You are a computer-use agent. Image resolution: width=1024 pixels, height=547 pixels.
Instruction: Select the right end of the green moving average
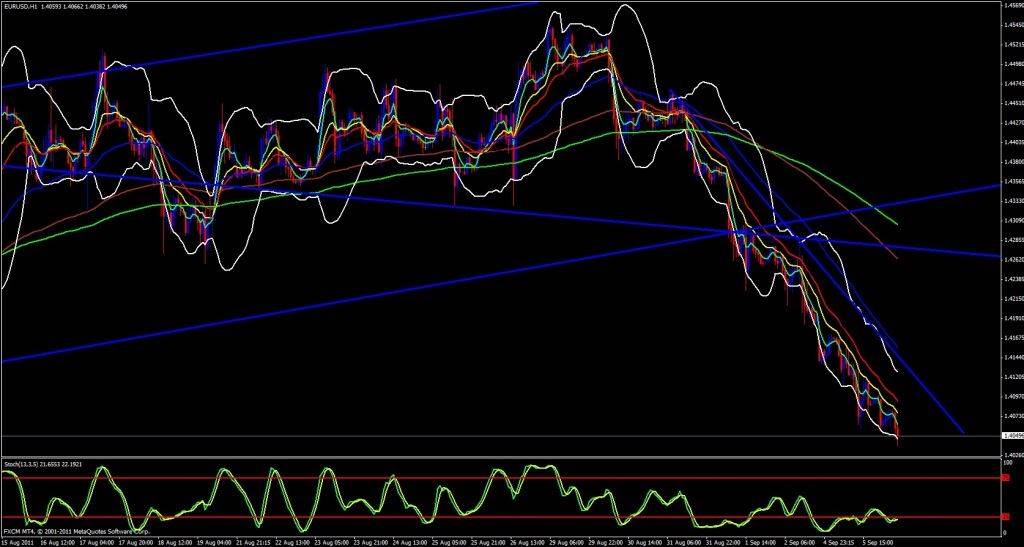(896, 223)
